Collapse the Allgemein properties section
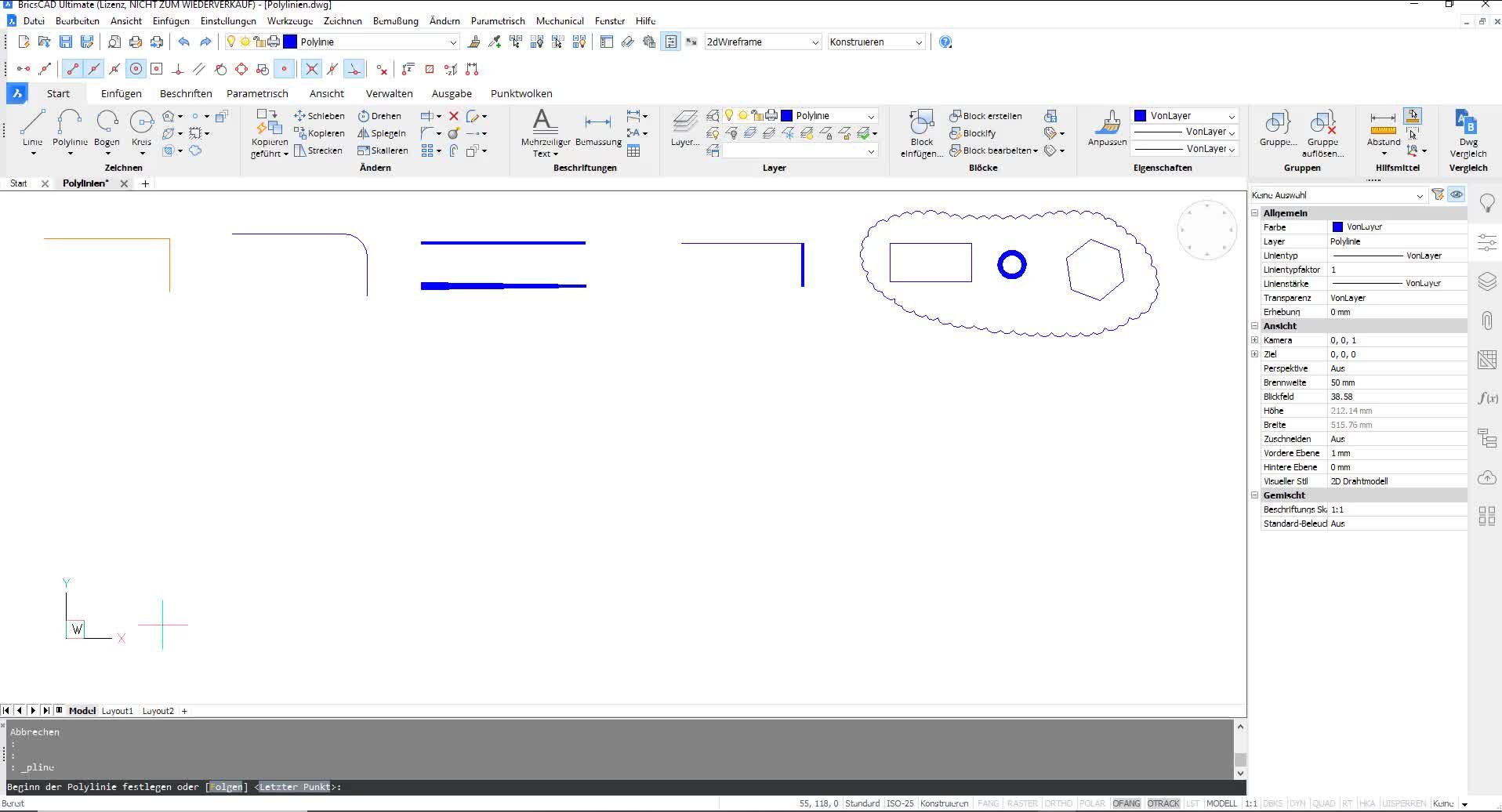The image size is (1502, 812). click(x=1255, y=213)
